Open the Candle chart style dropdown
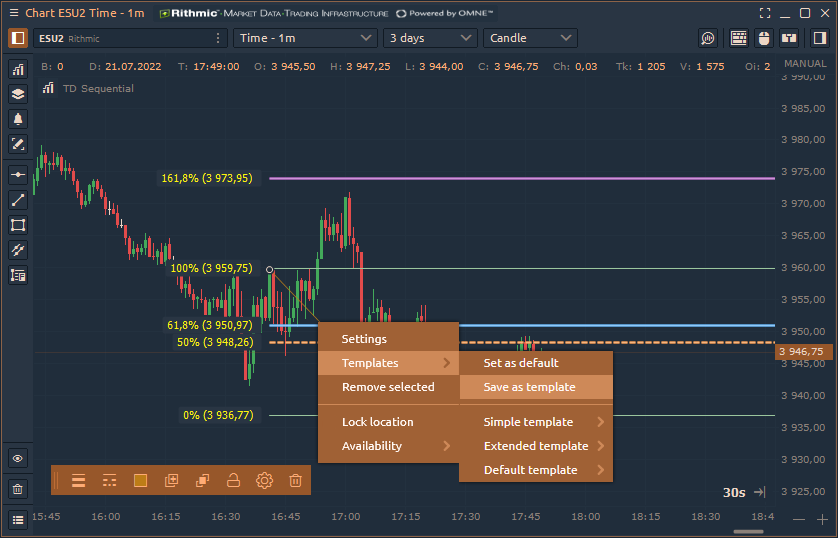This screenshot has height=538, width=838. coord(530,38)
